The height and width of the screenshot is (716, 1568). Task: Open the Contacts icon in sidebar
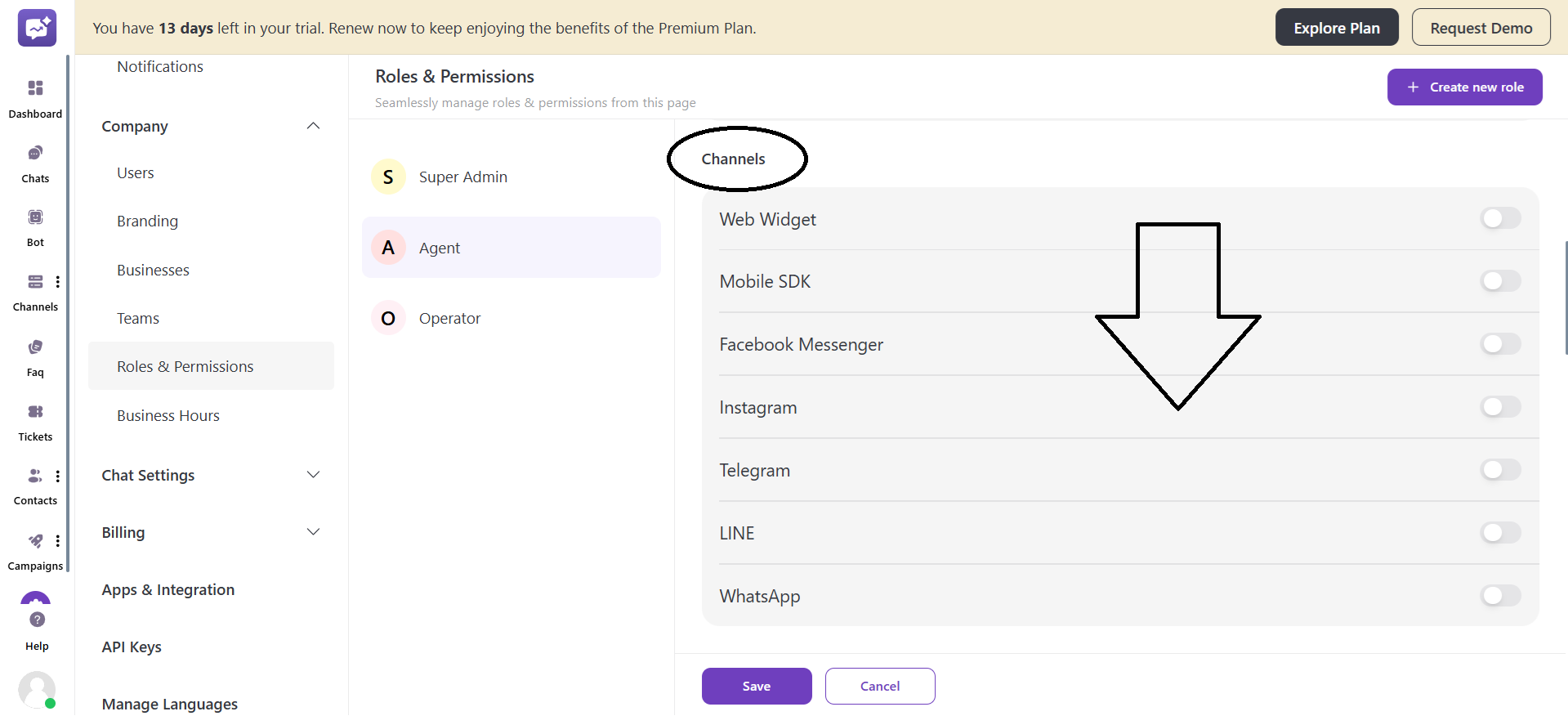coord(35,475)
